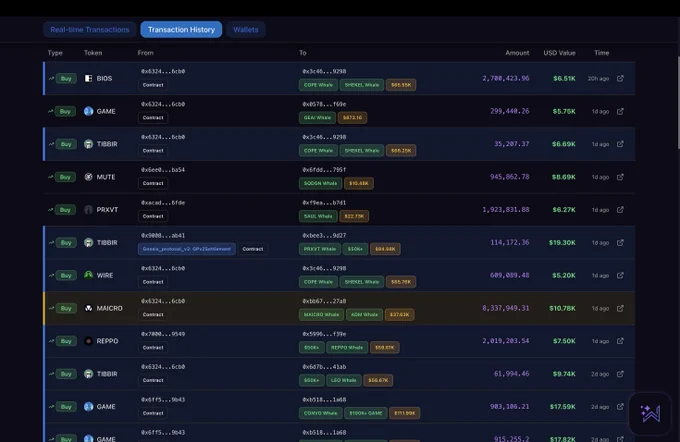Click the MUTE token logo
The image size is (680, 442).
tap(88, 177)
